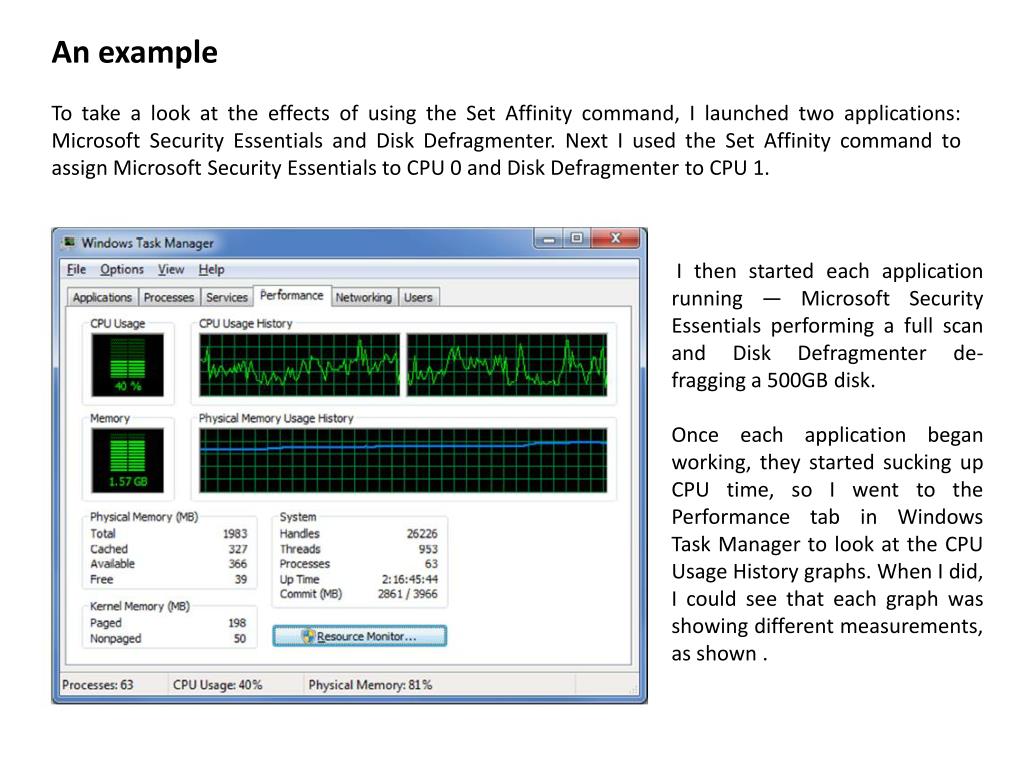Open the File menu
Image resolution: width=1024 pixels, height=768 pixels.
point(76,269)
